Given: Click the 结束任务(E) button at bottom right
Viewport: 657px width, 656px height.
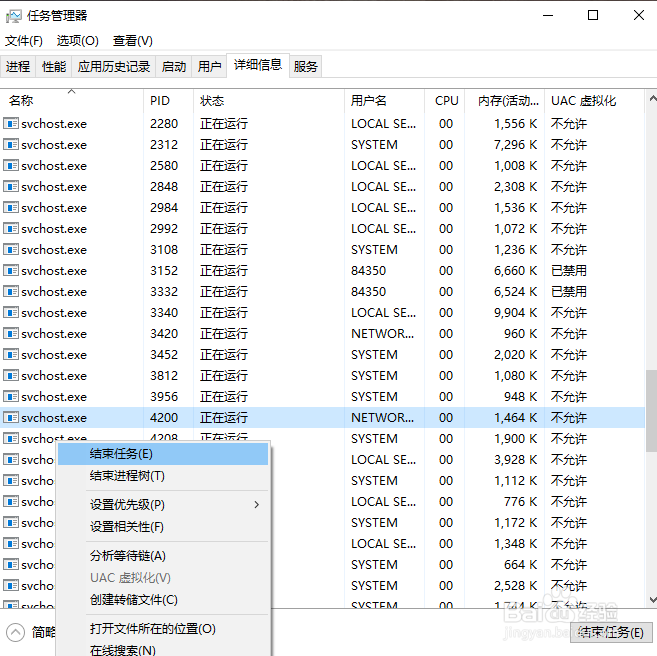Looking at the screenshot, I should click(610, 632).
